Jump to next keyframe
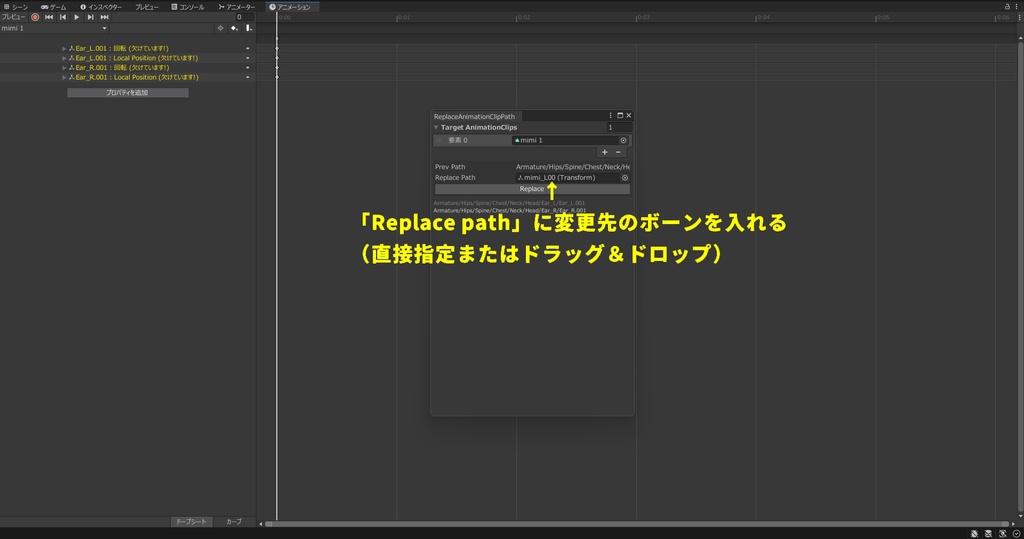Screen dimensions: 1024x539 90,17
